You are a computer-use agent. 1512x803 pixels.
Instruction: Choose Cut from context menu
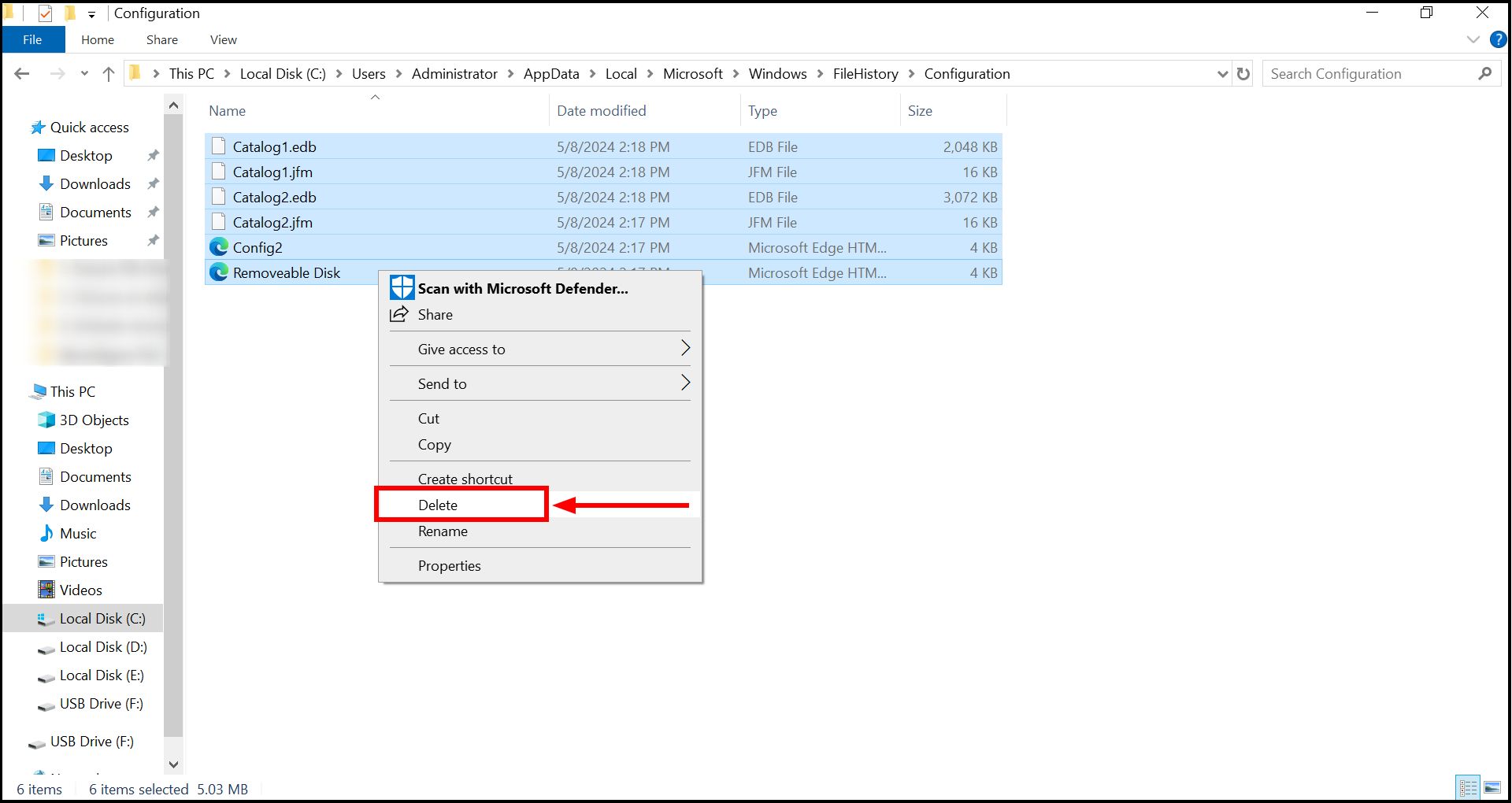(540, 418)
